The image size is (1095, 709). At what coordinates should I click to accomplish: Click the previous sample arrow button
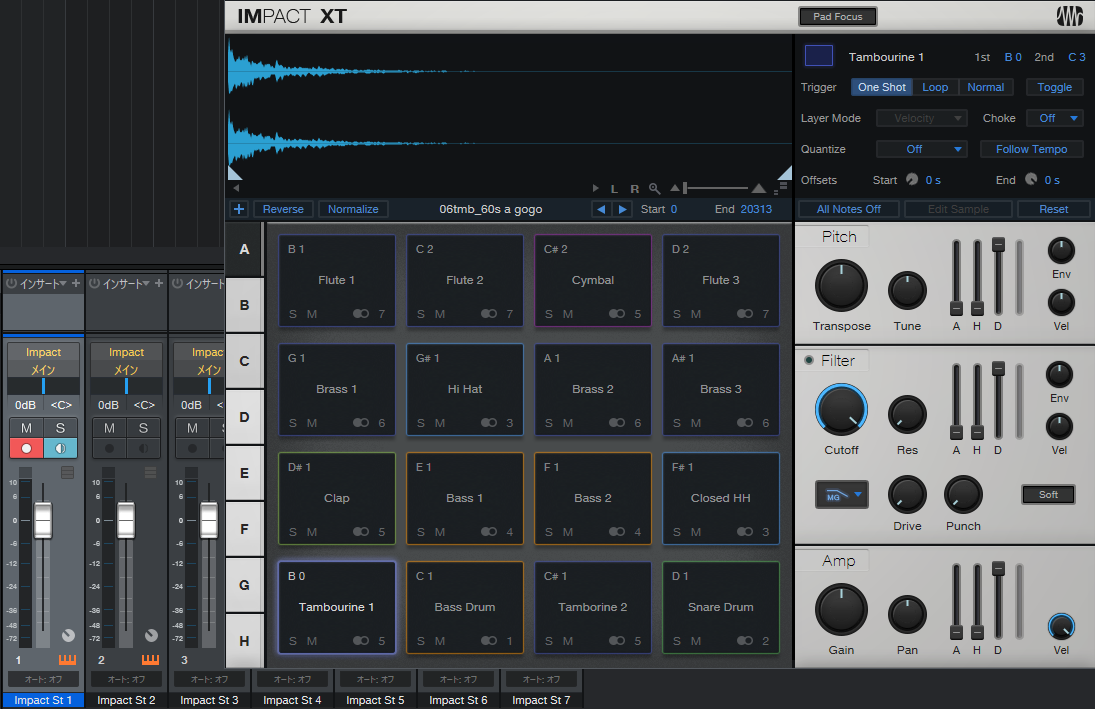pyautogui.click(x=601, y=209)
